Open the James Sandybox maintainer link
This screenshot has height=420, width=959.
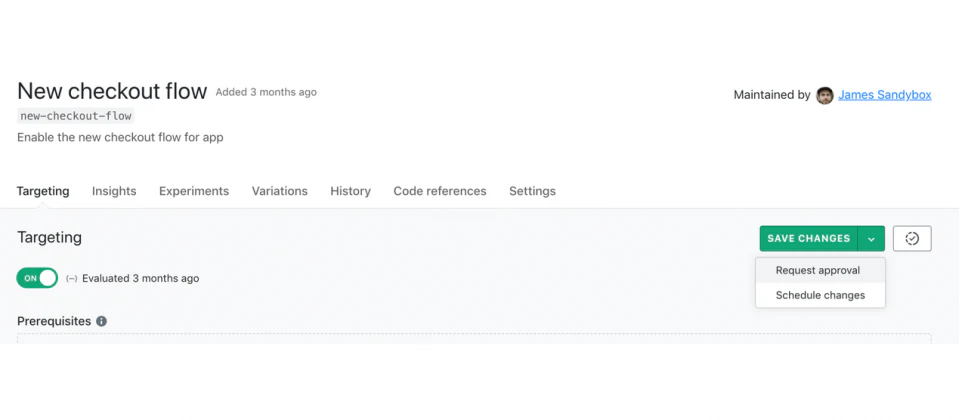884,95
